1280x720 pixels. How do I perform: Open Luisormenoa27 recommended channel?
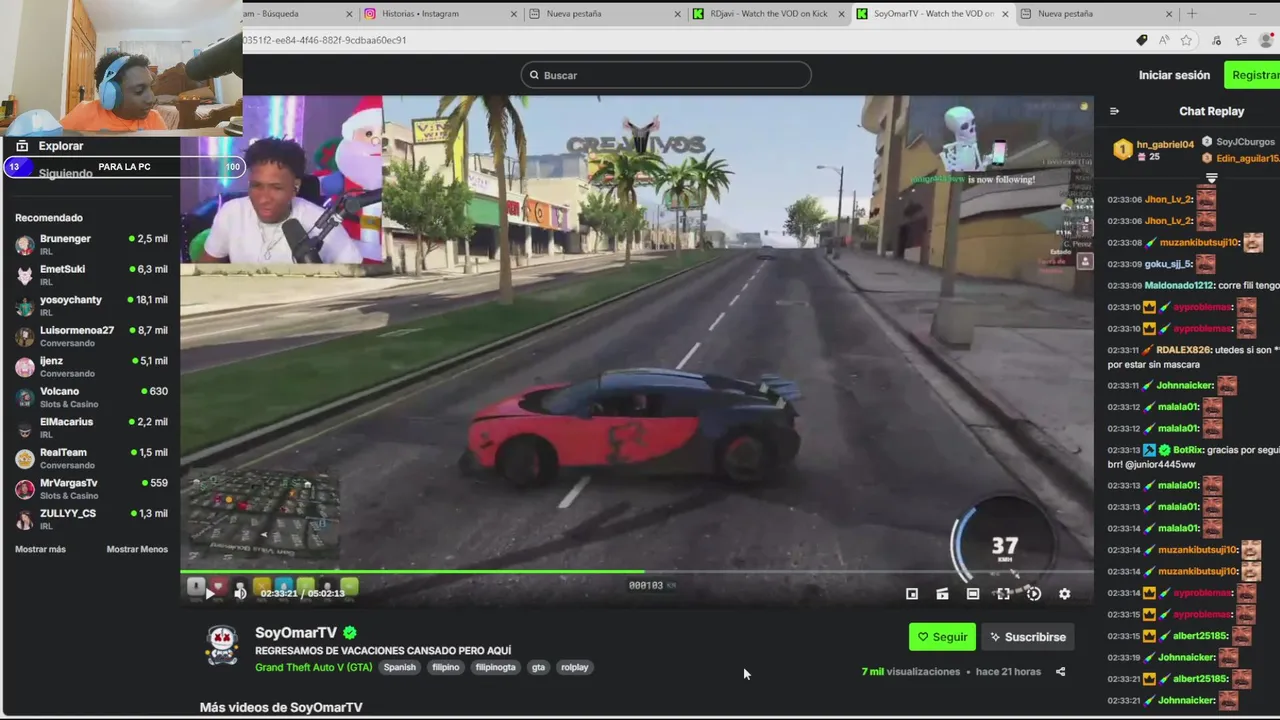(x=92, y=336)
